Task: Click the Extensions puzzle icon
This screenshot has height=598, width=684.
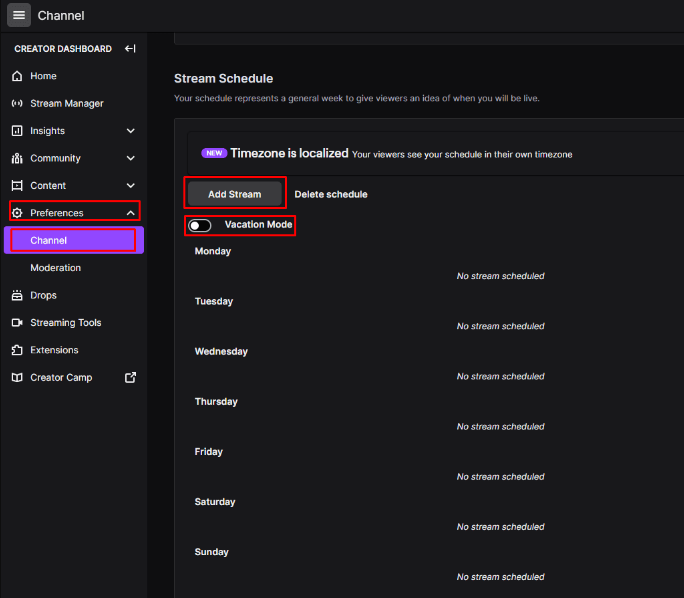Action: click(x=17, y=350)
